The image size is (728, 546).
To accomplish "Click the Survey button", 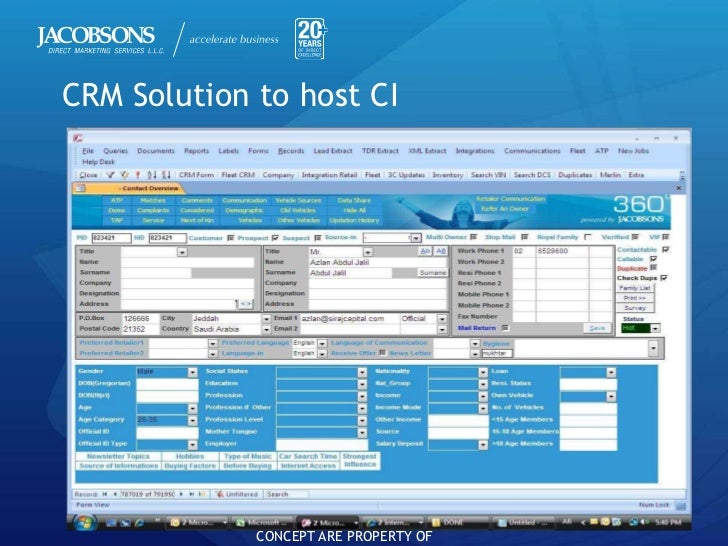I will [635, 308].
